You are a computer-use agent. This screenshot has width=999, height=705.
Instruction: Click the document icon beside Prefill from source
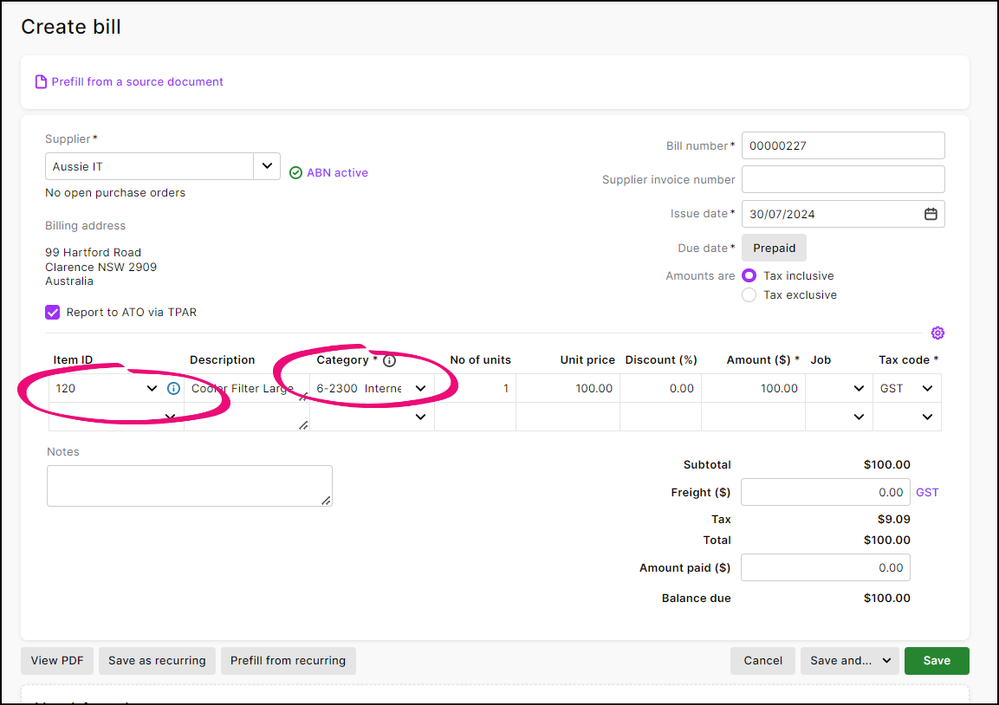[41, 82]
